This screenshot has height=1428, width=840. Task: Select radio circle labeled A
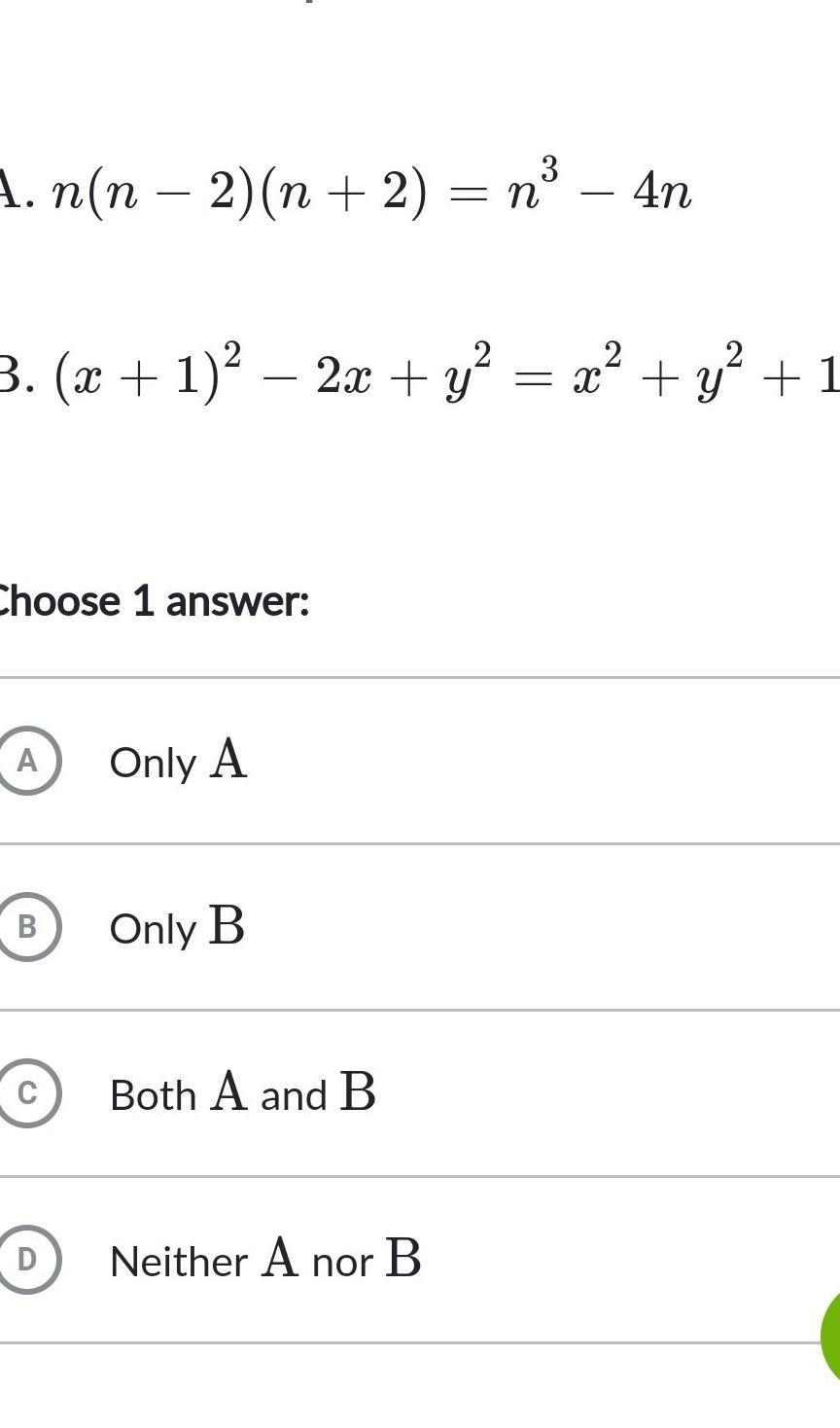27,761
